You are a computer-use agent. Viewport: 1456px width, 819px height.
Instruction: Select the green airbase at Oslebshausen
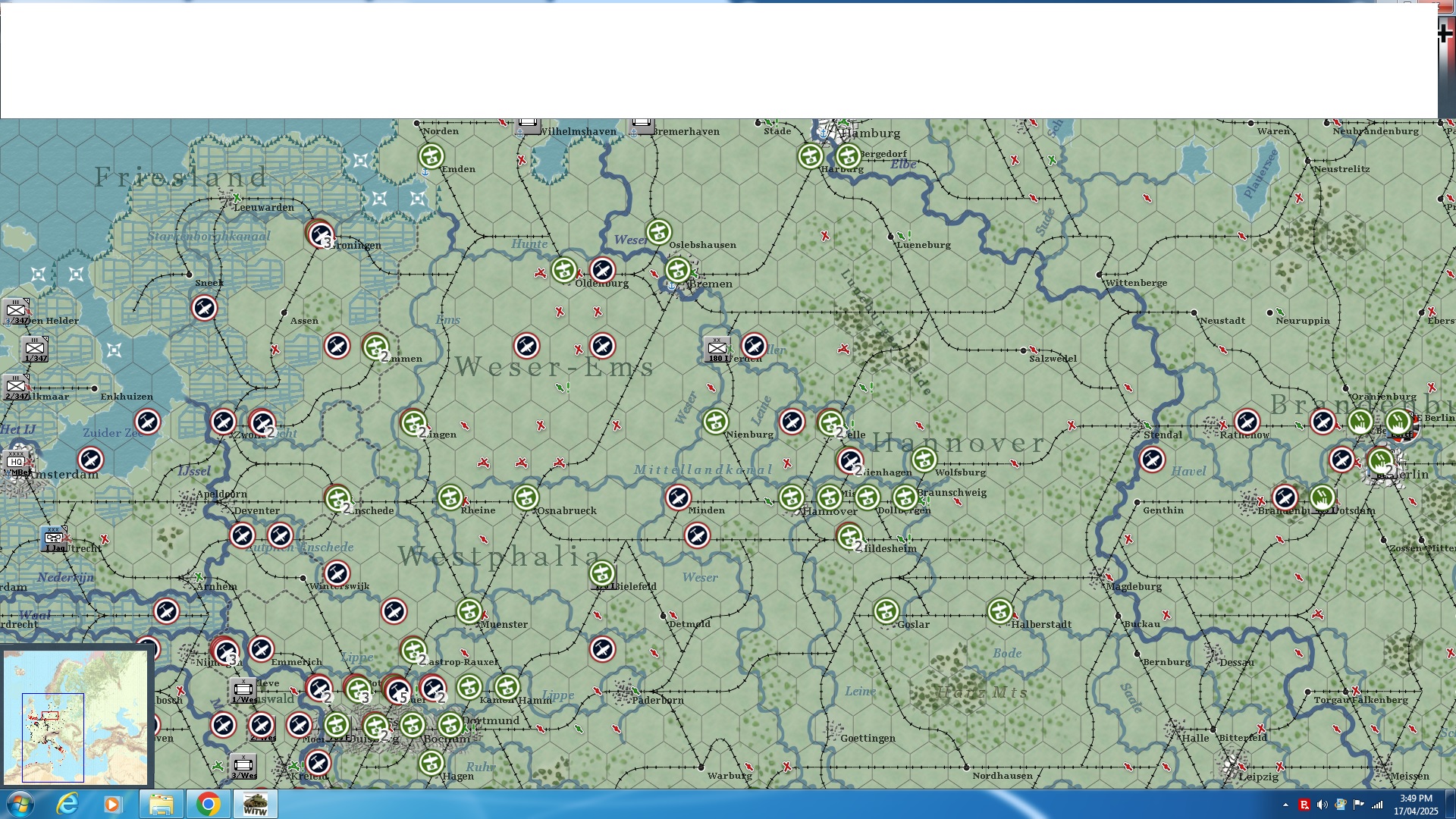pos(659,232)
